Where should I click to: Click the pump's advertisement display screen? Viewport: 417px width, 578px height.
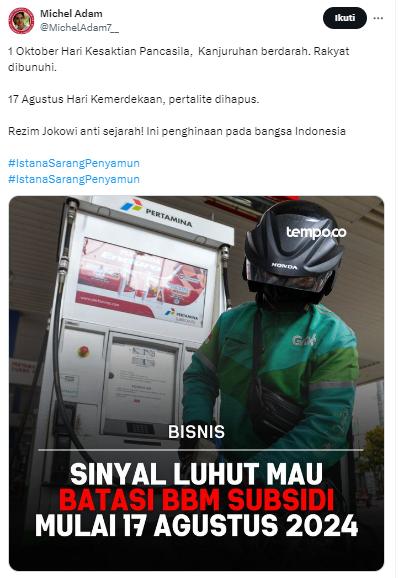pos(142,282)
